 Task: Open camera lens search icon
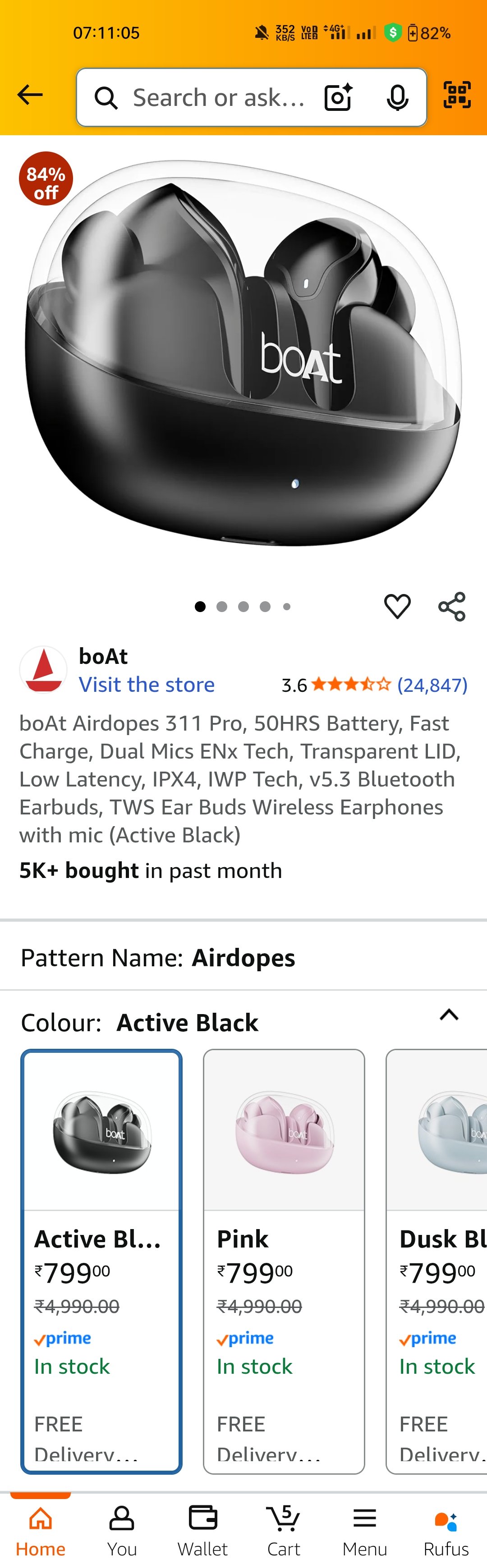click(x=338, y=97)
